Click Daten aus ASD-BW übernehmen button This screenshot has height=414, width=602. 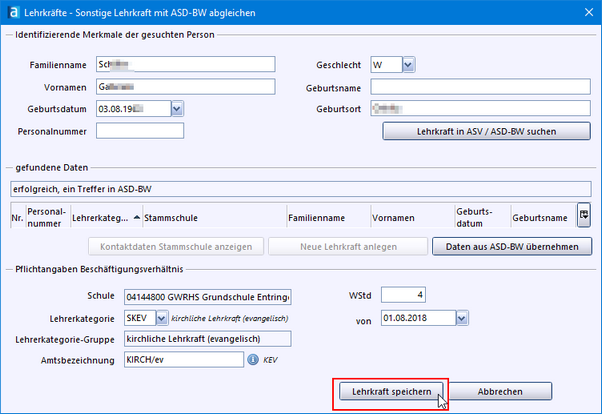(x=511, y=246)
